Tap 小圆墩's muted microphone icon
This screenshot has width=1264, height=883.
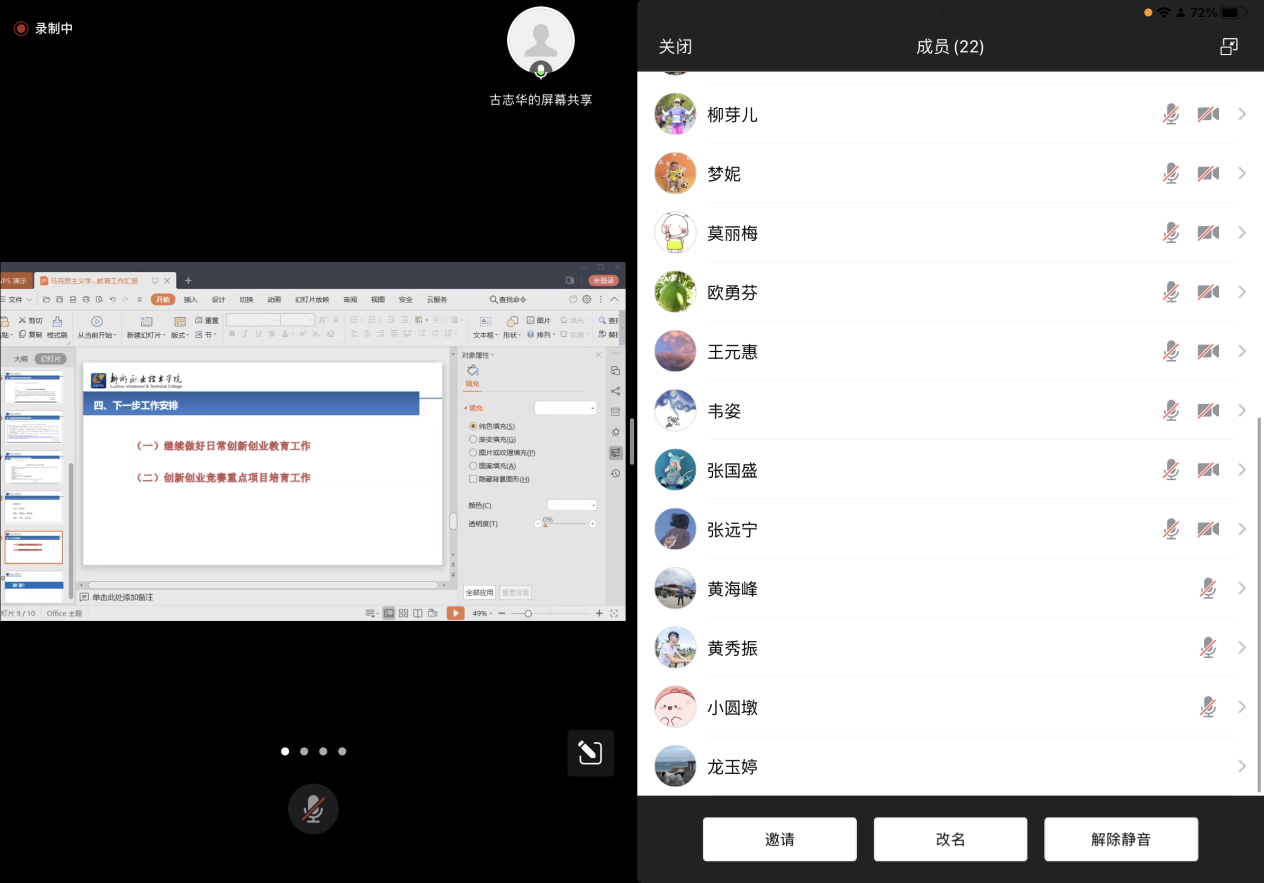pyautogui.click(x=1208, y=707)
